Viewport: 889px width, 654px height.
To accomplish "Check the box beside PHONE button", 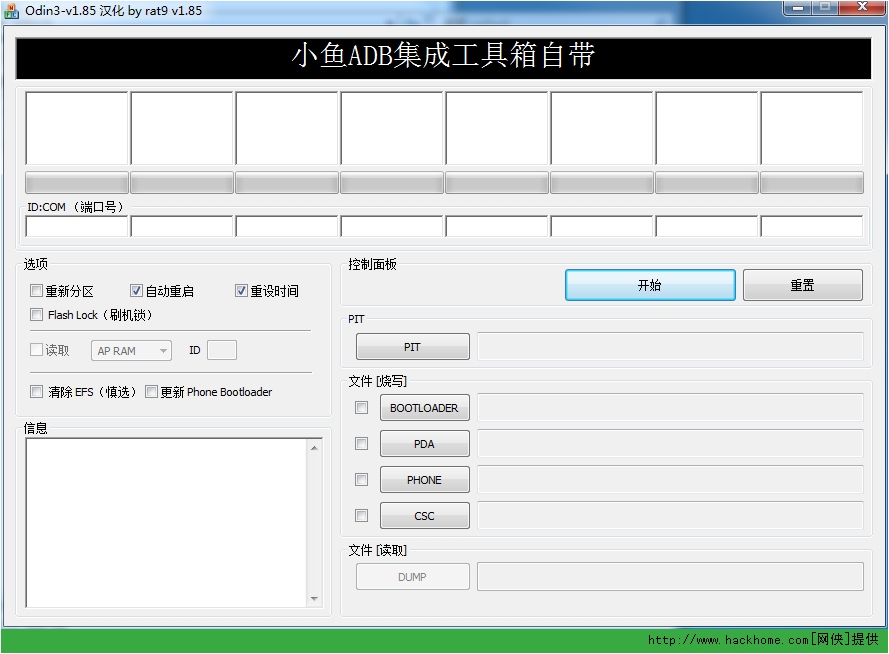I will 361,479.
